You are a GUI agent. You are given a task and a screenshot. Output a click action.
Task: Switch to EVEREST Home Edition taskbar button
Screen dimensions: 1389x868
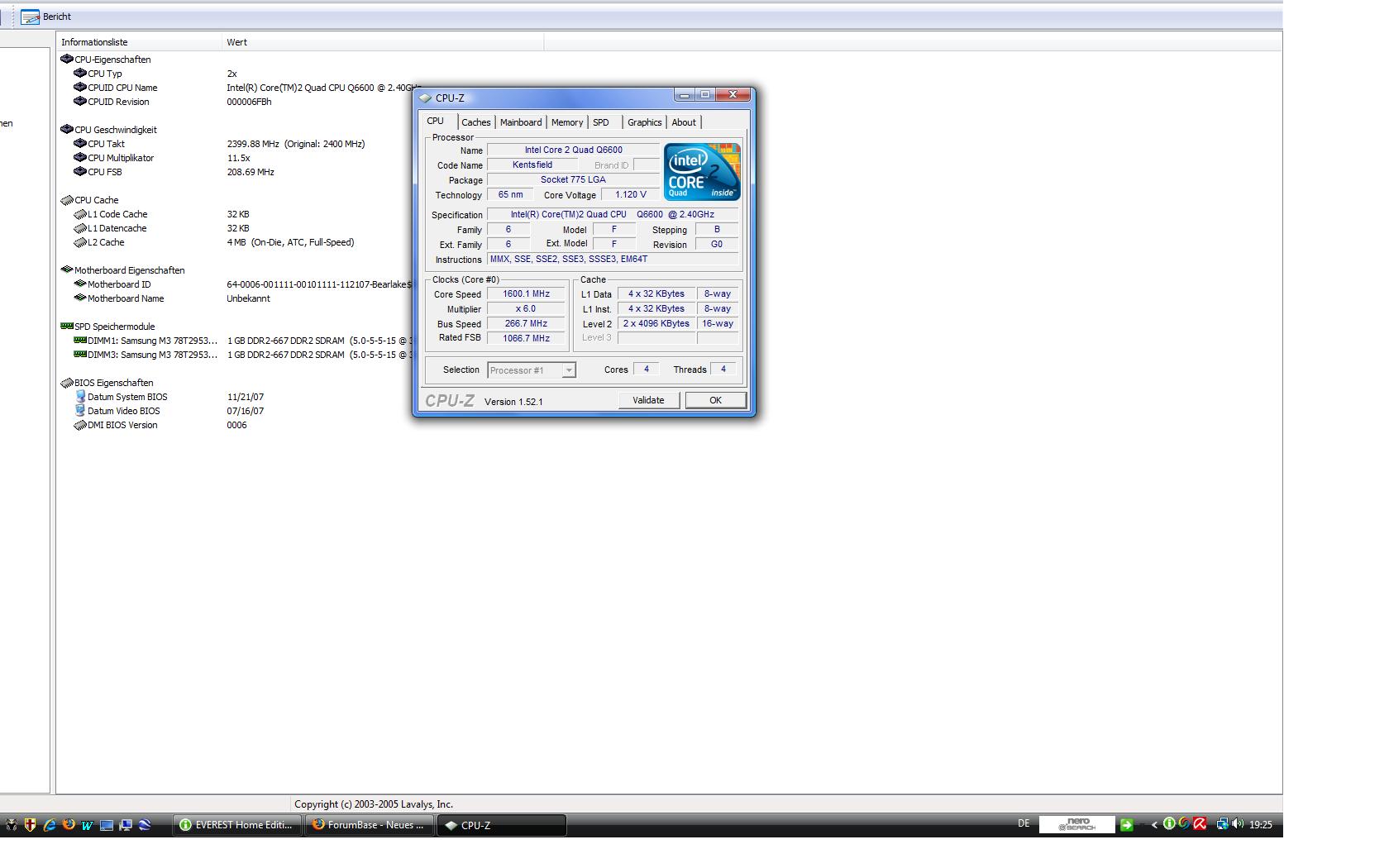pos(237,825)
